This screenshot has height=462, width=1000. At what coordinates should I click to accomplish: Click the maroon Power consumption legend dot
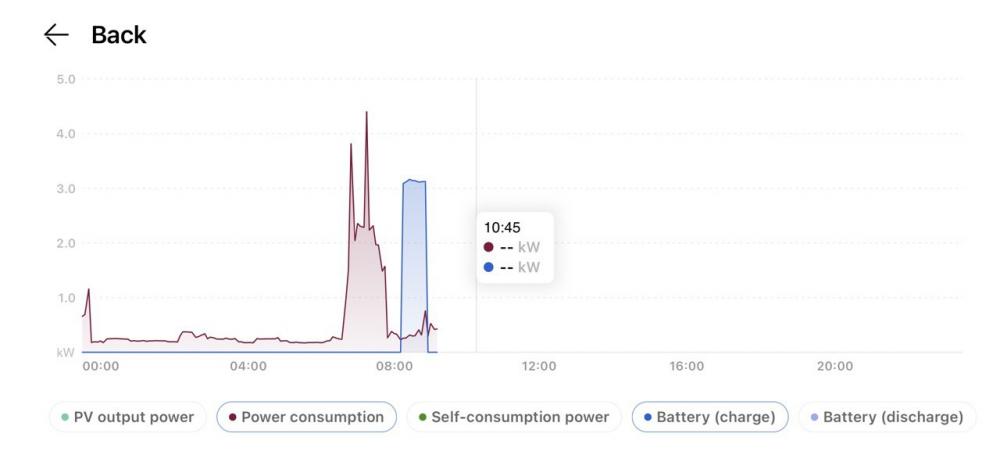233,418
